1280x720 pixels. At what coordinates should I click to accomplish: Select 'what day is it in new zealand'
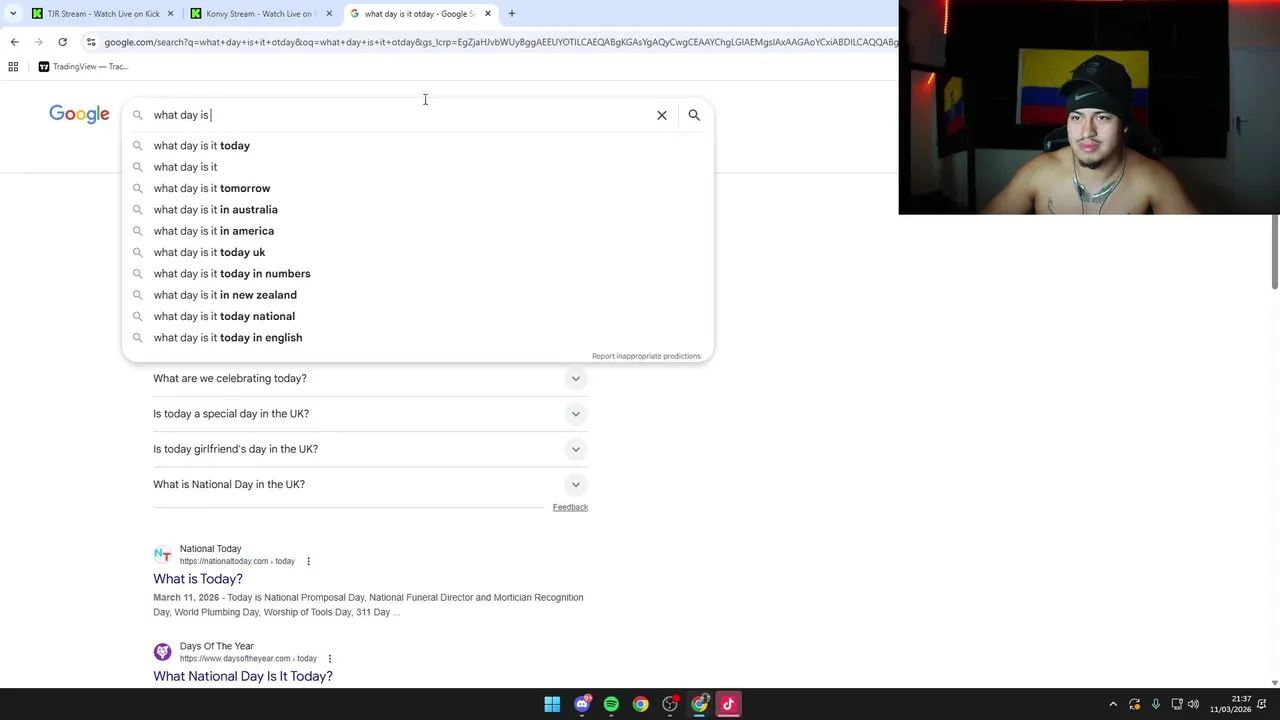417,295
